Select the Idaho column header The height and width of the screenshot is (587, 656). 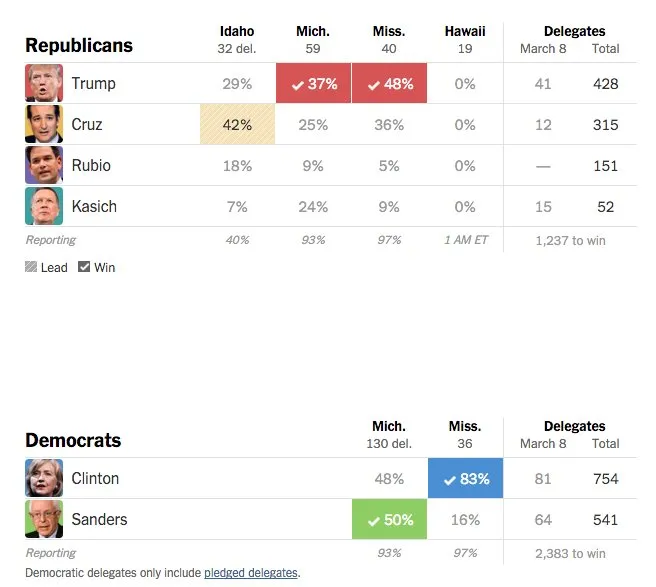(x=237, y=40)
